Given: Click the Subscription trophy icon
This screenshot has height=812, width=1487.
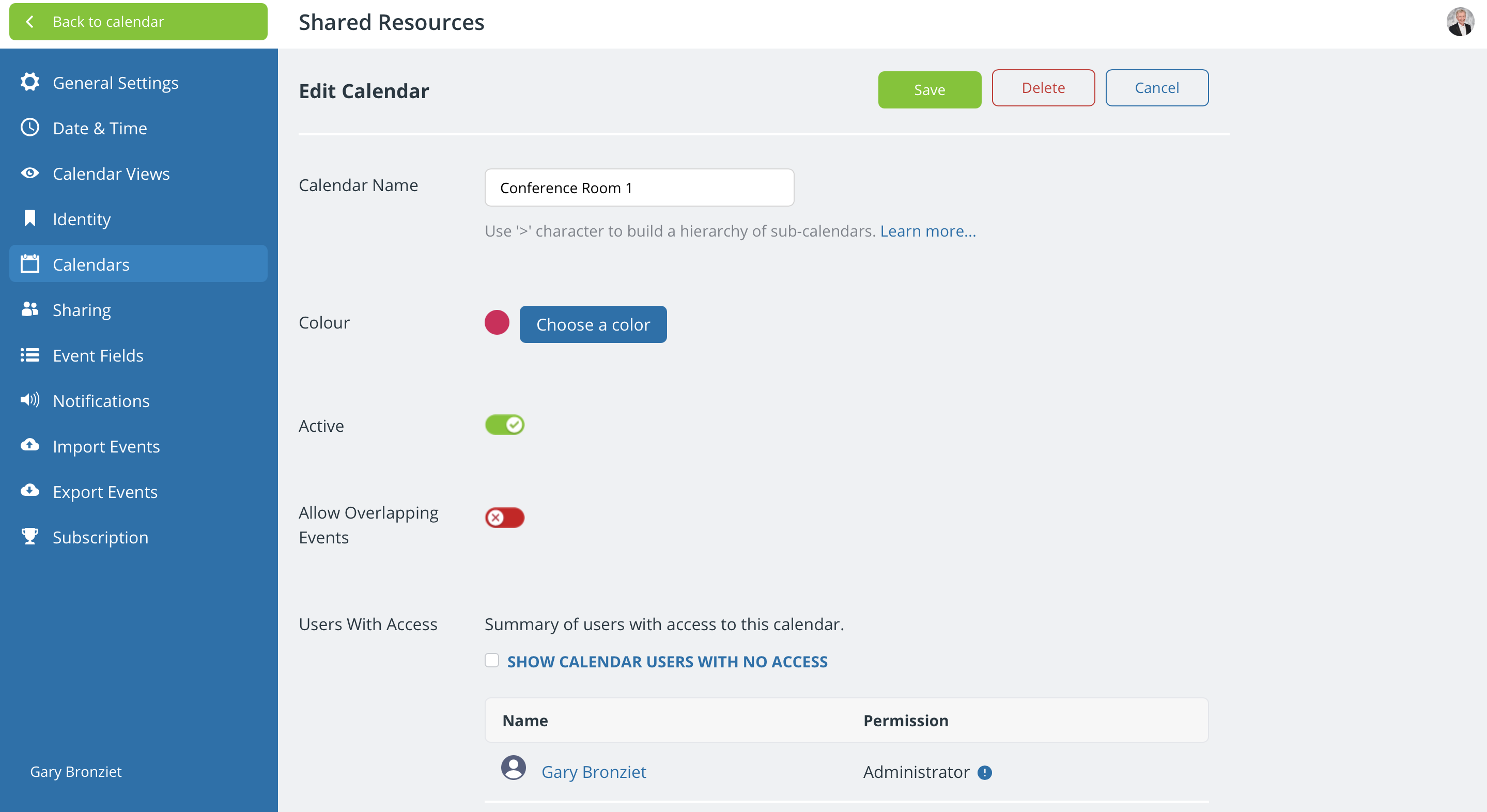Looking at the screenshot, I should 30,536.
